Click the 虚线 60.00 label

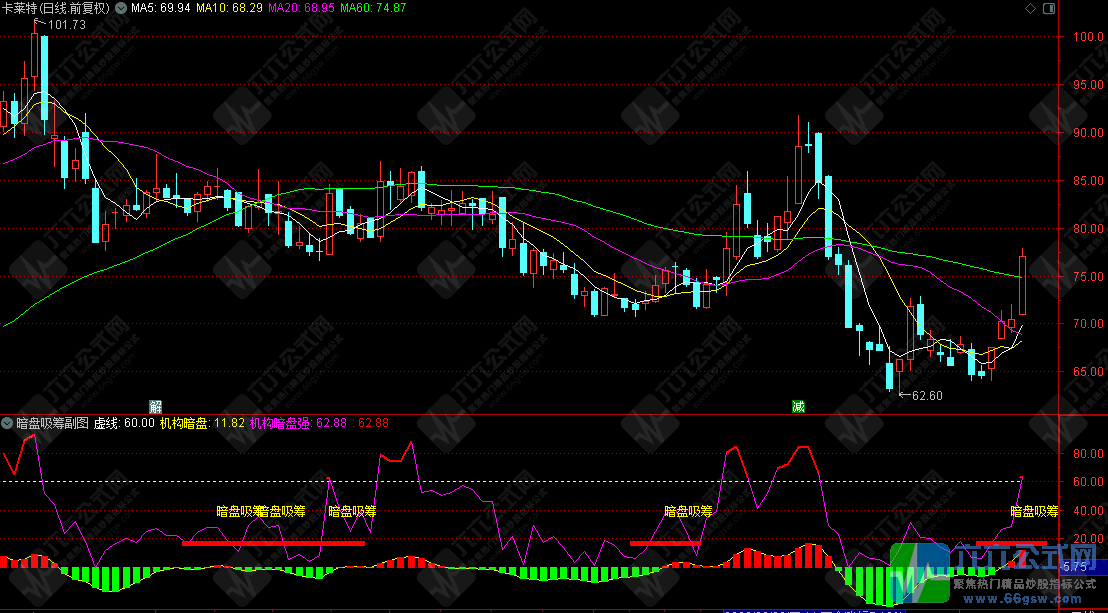tap(124, 423)
